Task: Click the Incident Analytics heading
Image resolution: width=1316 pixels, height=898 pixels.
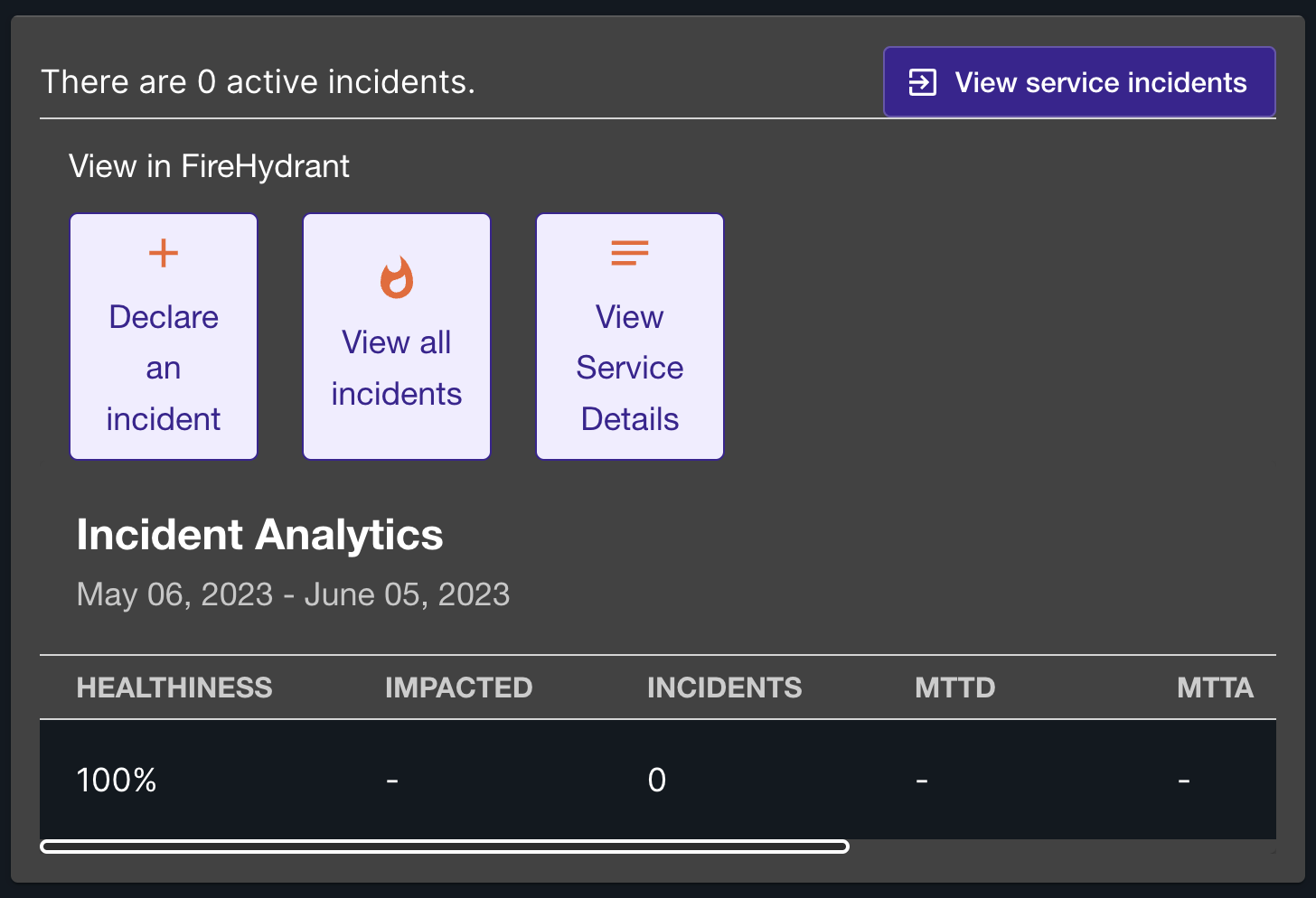Action: [260, 535]
